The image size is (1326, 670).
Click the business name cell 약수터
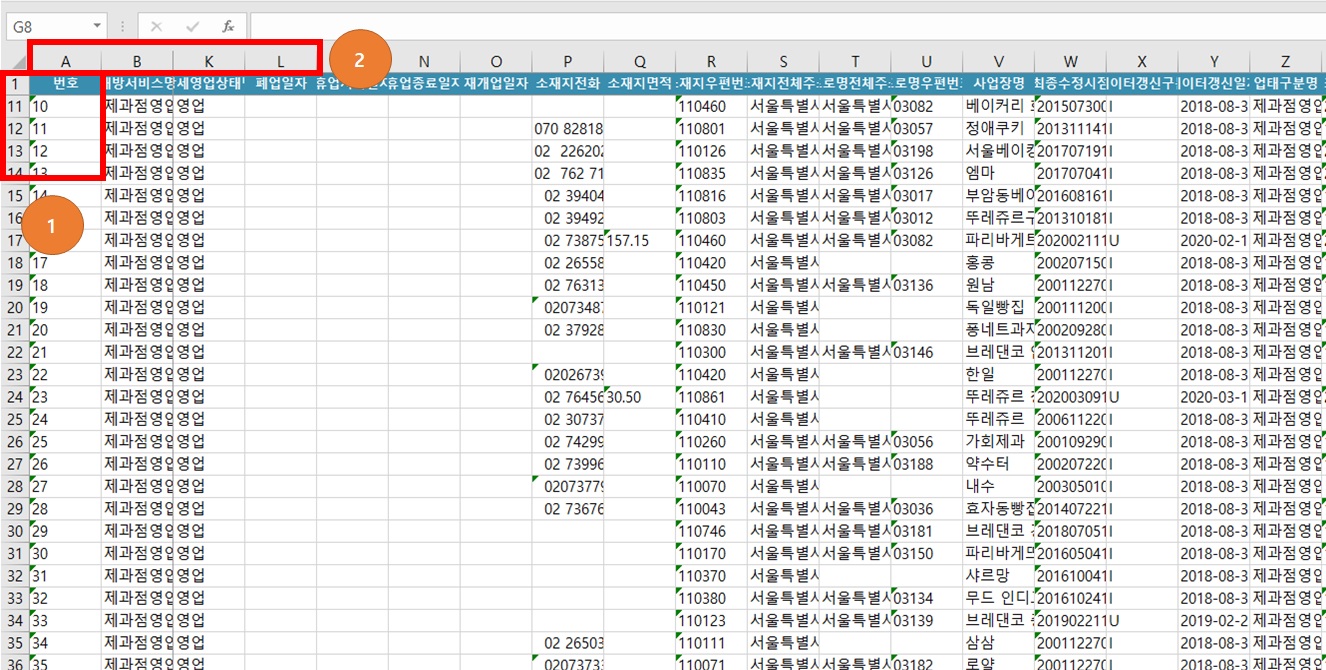(x=999, y=463)
